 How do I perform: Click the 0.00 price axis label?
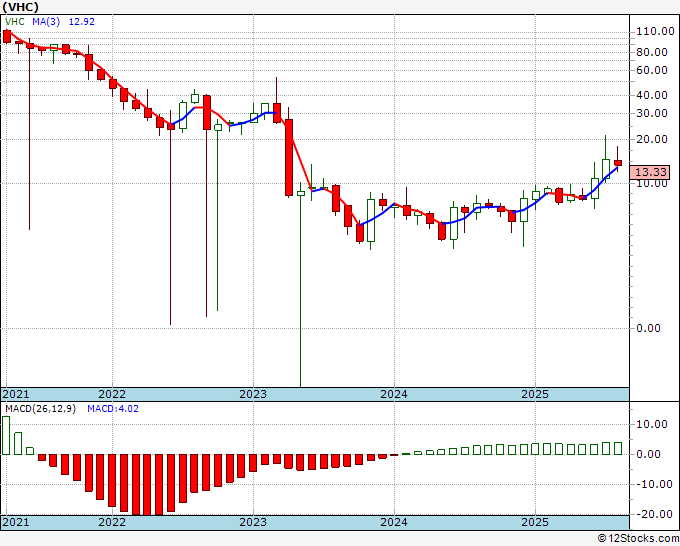click(x=648, y=328)
